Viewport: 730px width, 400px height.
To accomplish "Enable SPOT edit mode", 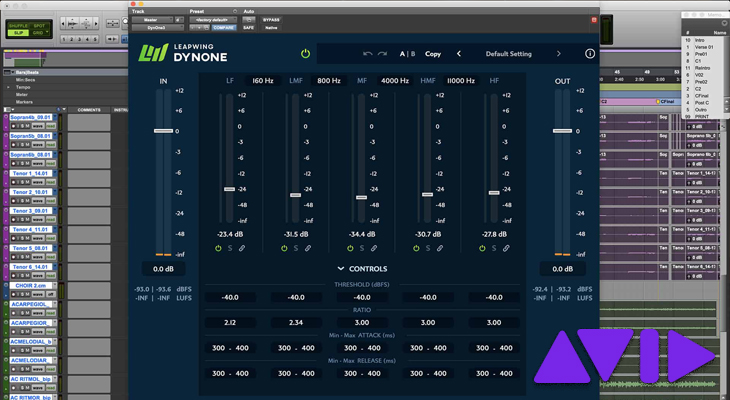I will [39, 26].
